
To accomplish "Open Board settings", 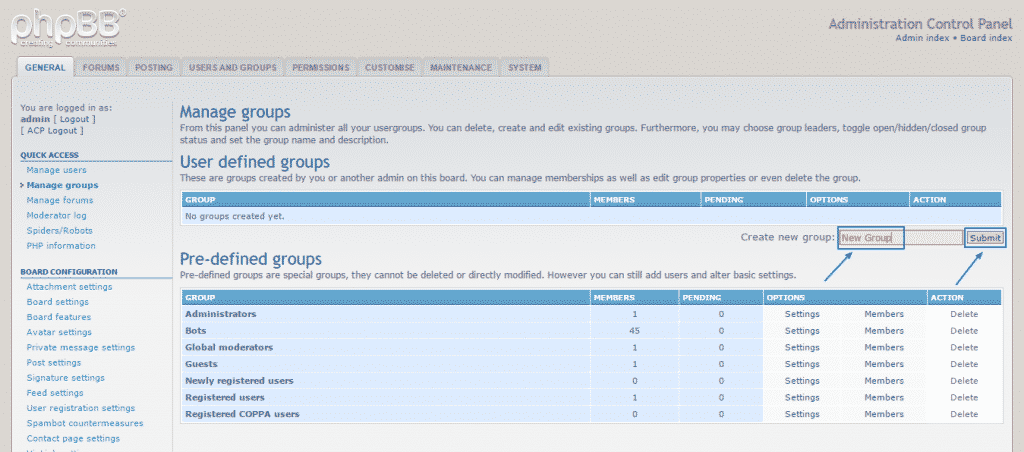I will 57,302.
